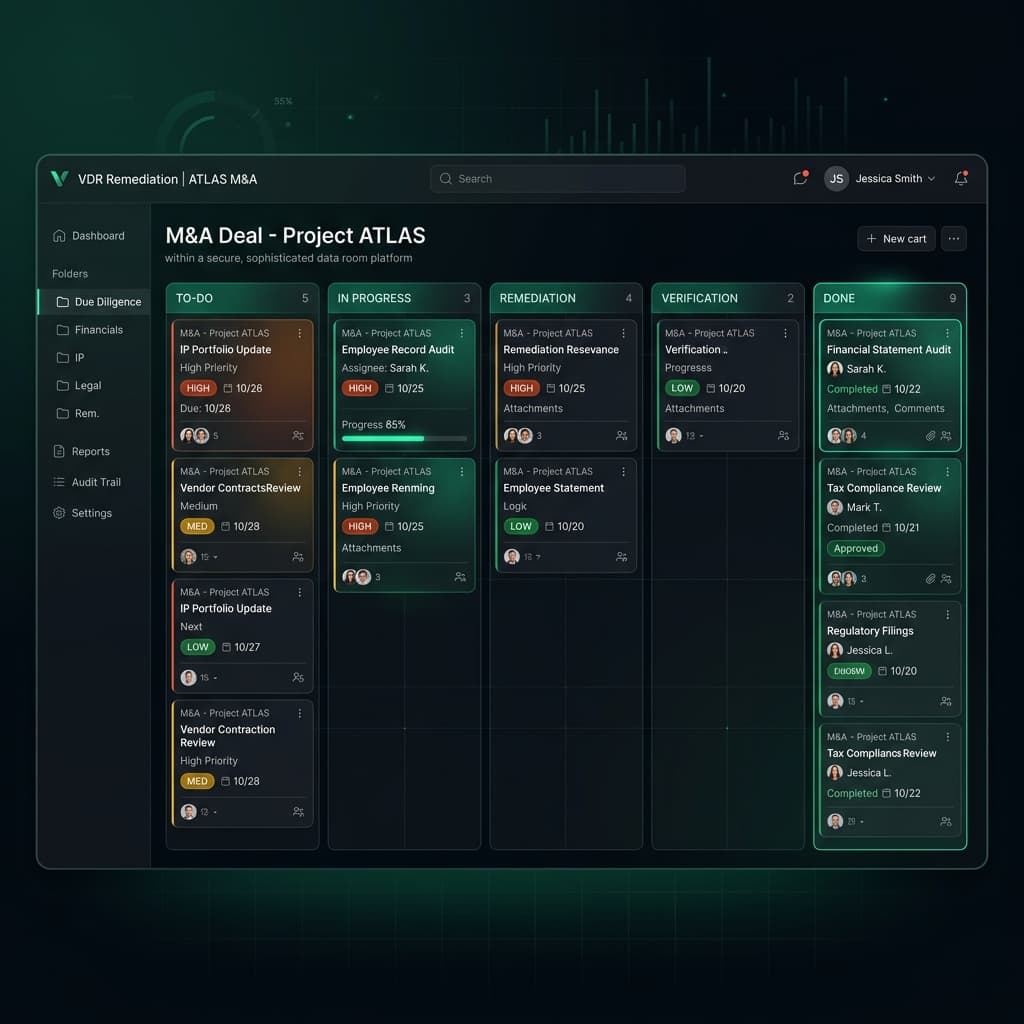1024x1024 pixels.
Task: Click the Audit Trail icon in sidebar
Action: click(60, 482)
